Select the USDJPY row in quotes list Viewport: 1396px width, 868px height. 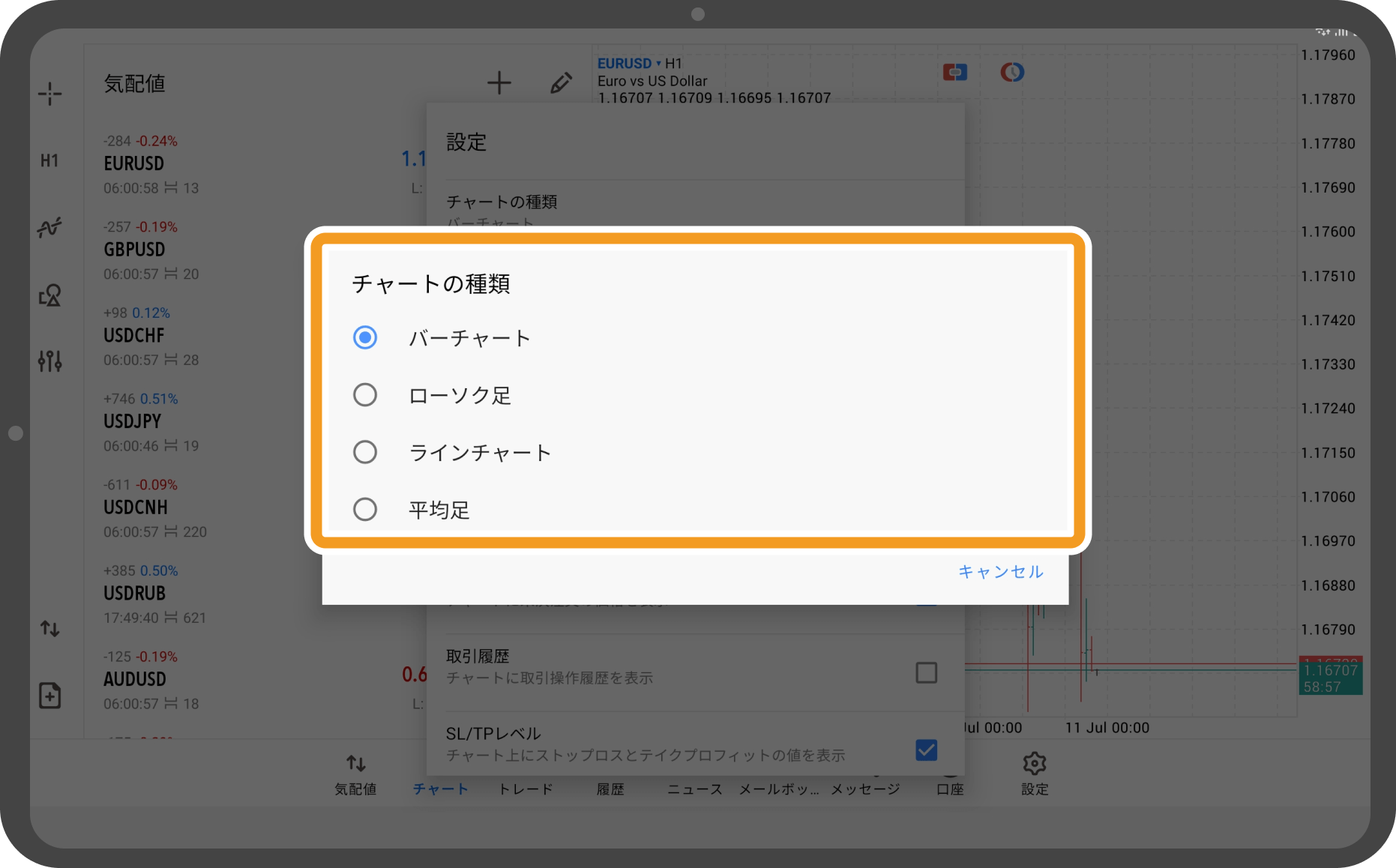pyautogui.click(x=255, y=422)
